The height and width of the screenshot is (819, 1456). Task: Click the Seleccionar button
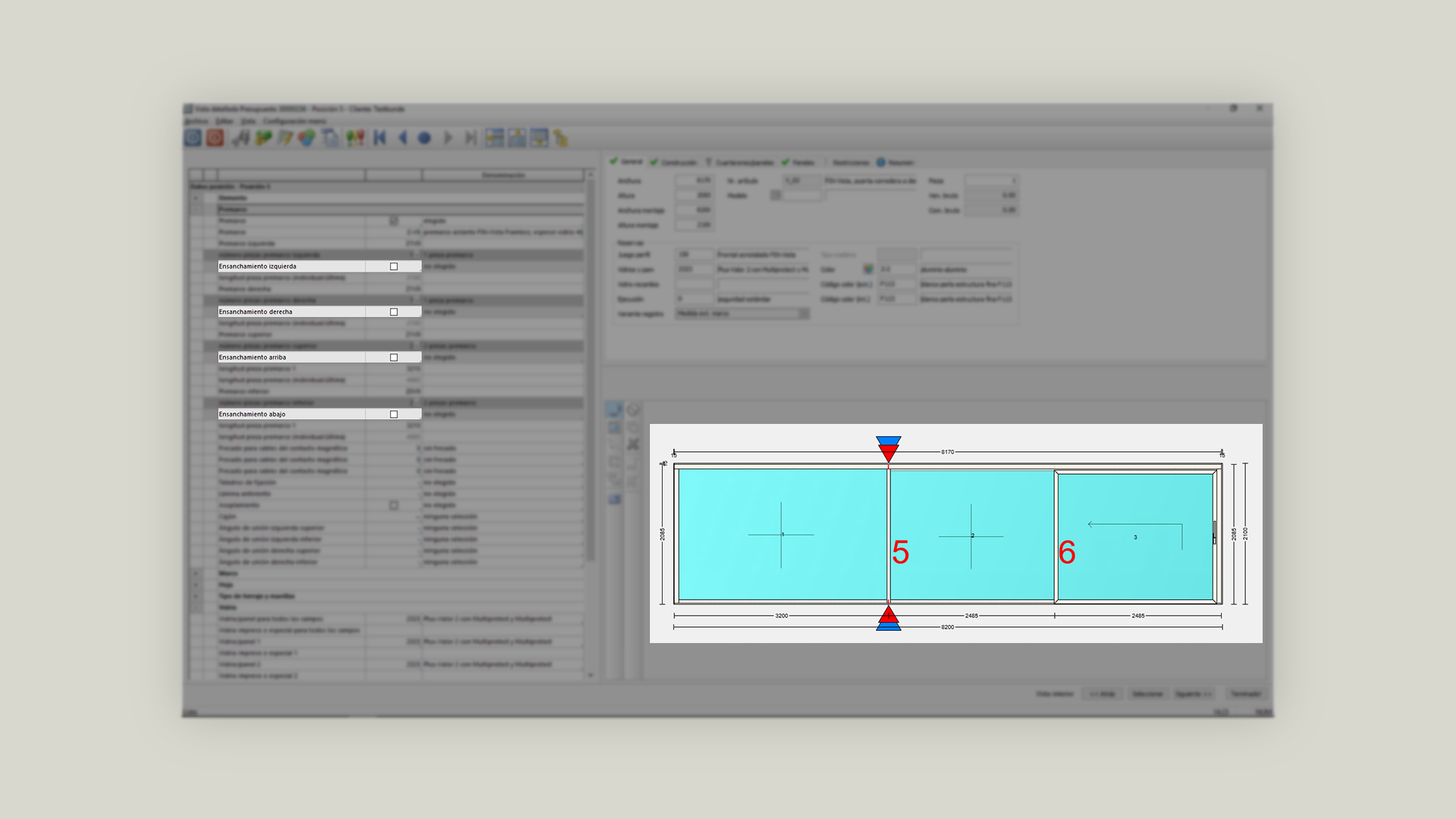[1147, 694]
